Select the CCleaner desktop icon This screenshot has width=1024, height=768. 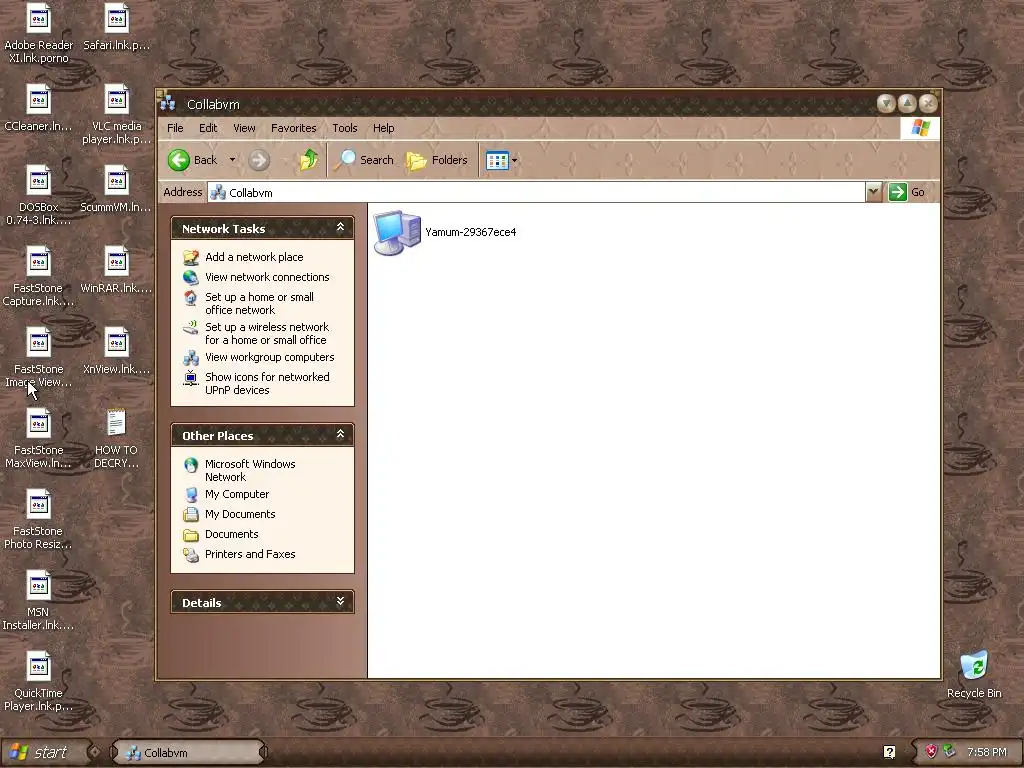(39, 108)
